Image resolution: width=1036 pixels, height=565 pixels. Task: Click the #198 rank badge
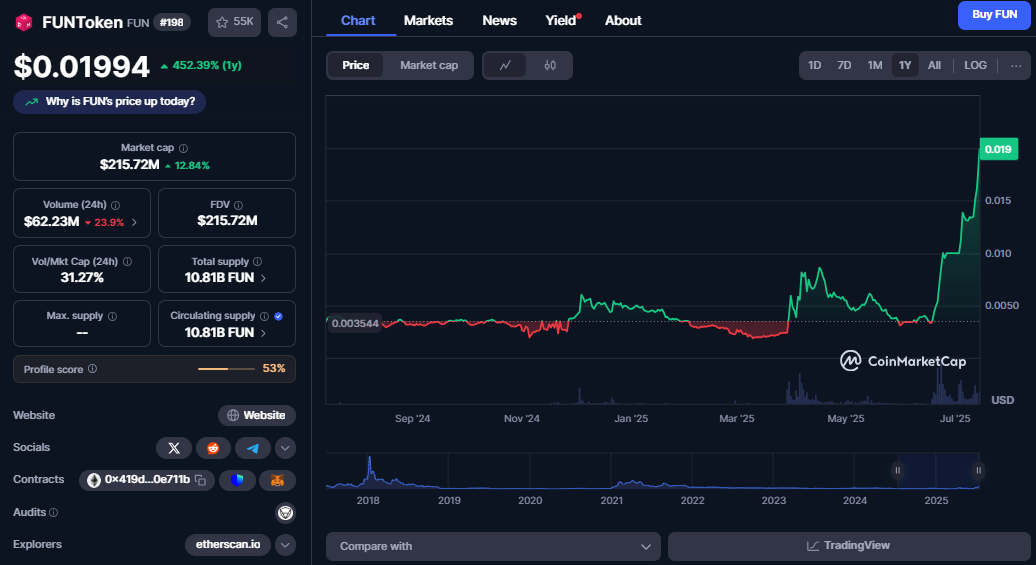tap(172, 22)
